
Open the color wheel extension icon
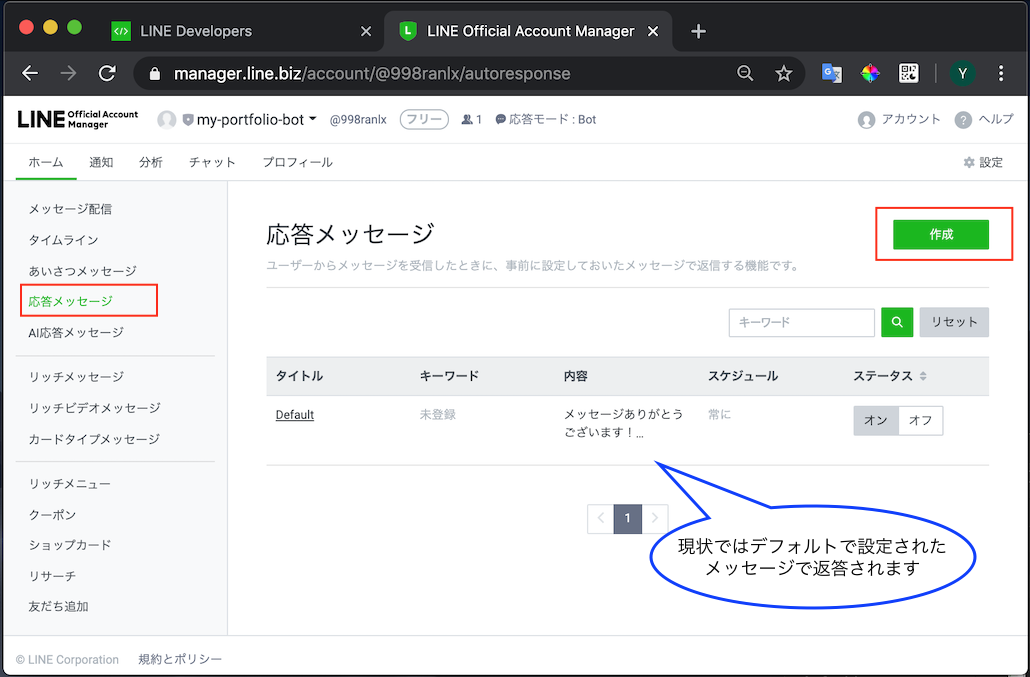coord(870,73)
